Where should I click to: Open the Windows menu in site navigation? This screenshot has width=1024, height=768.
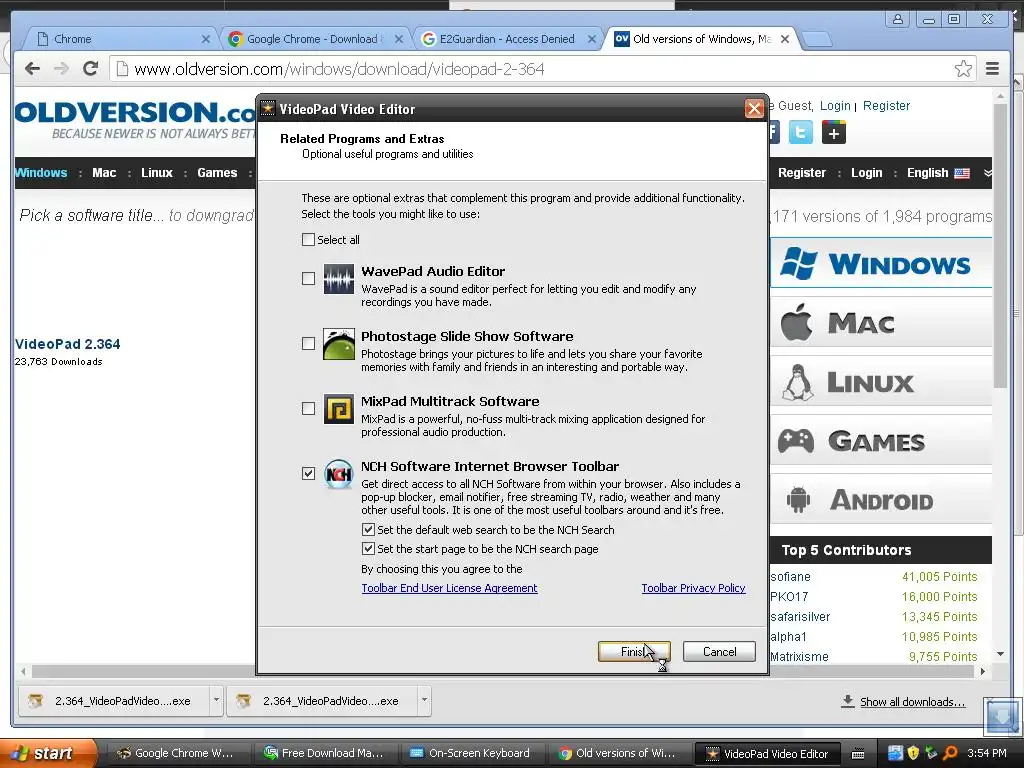41,173
